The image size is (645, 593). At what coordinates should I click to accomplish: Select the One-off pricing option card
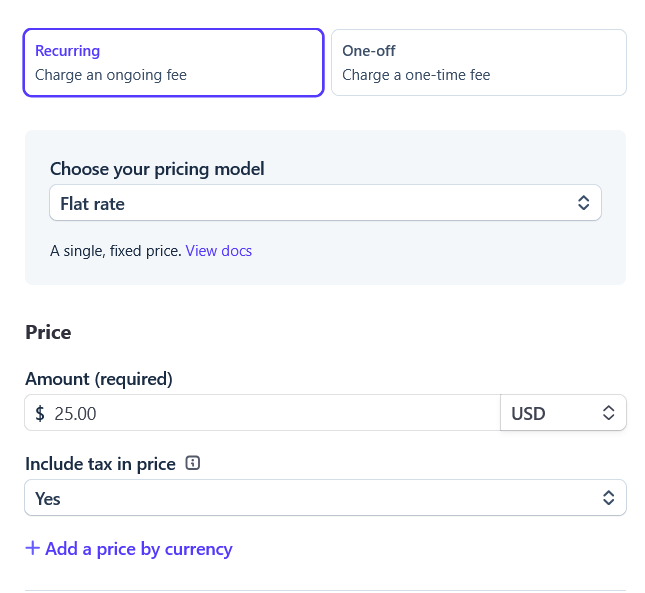coord(479,63)
